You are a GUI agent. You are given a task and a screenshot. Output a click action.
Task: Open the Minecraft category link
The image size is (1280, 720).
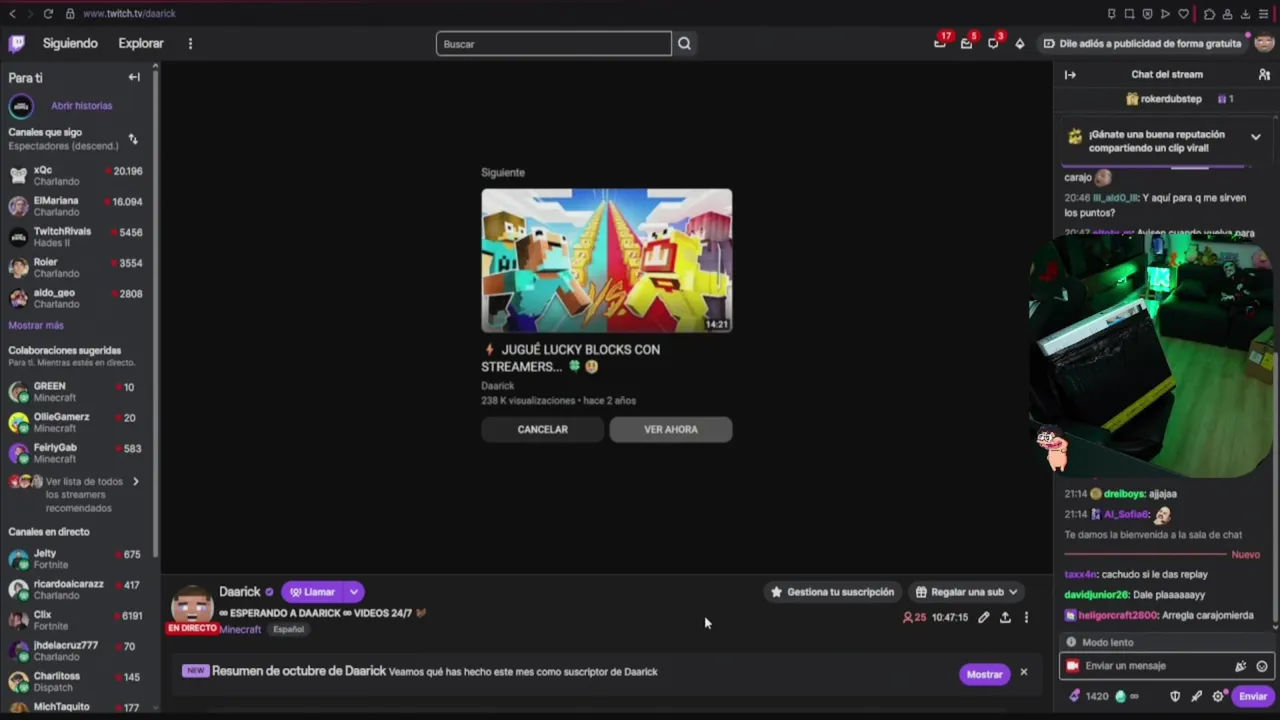click(240, 629)
